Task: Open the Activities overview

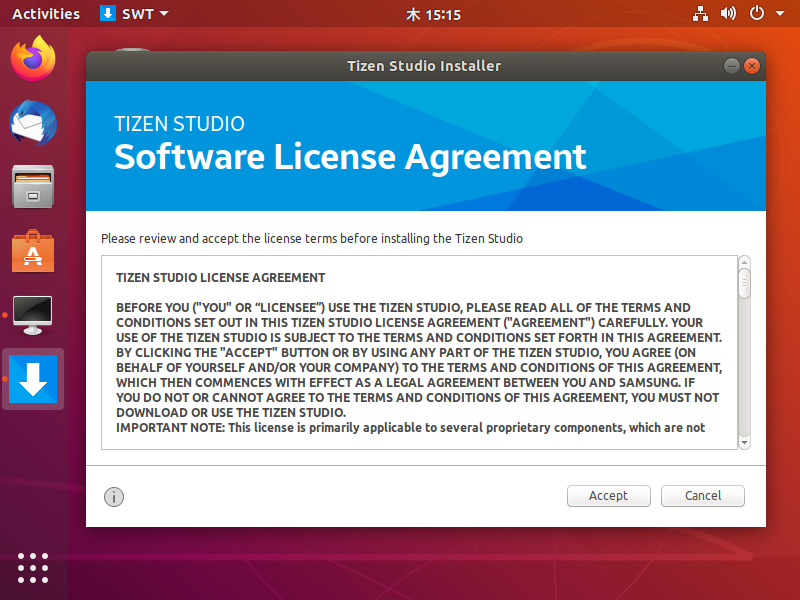Action: 45,13
